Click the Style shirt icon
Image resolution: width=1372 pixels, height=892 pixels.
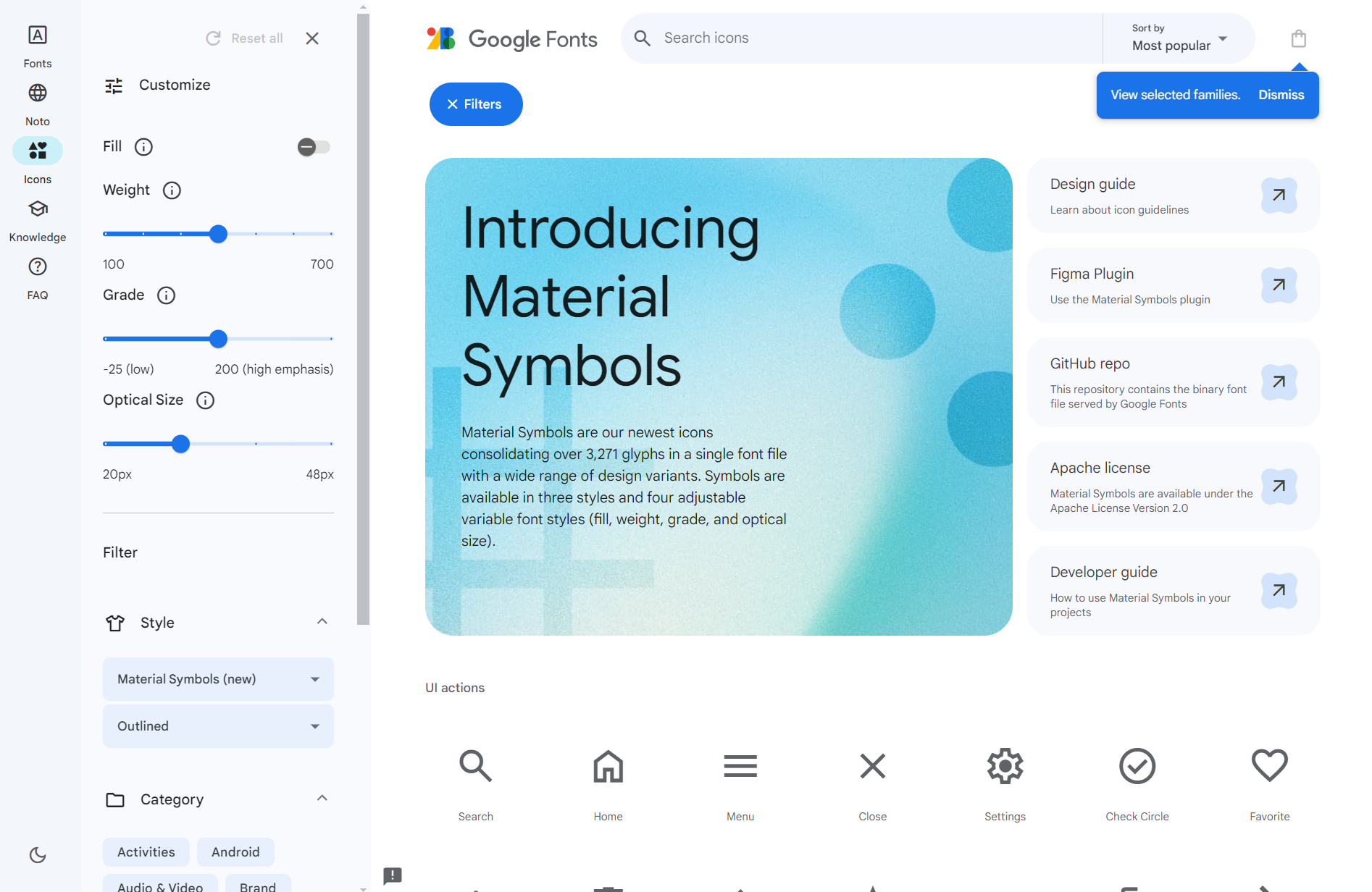point(115,623)
